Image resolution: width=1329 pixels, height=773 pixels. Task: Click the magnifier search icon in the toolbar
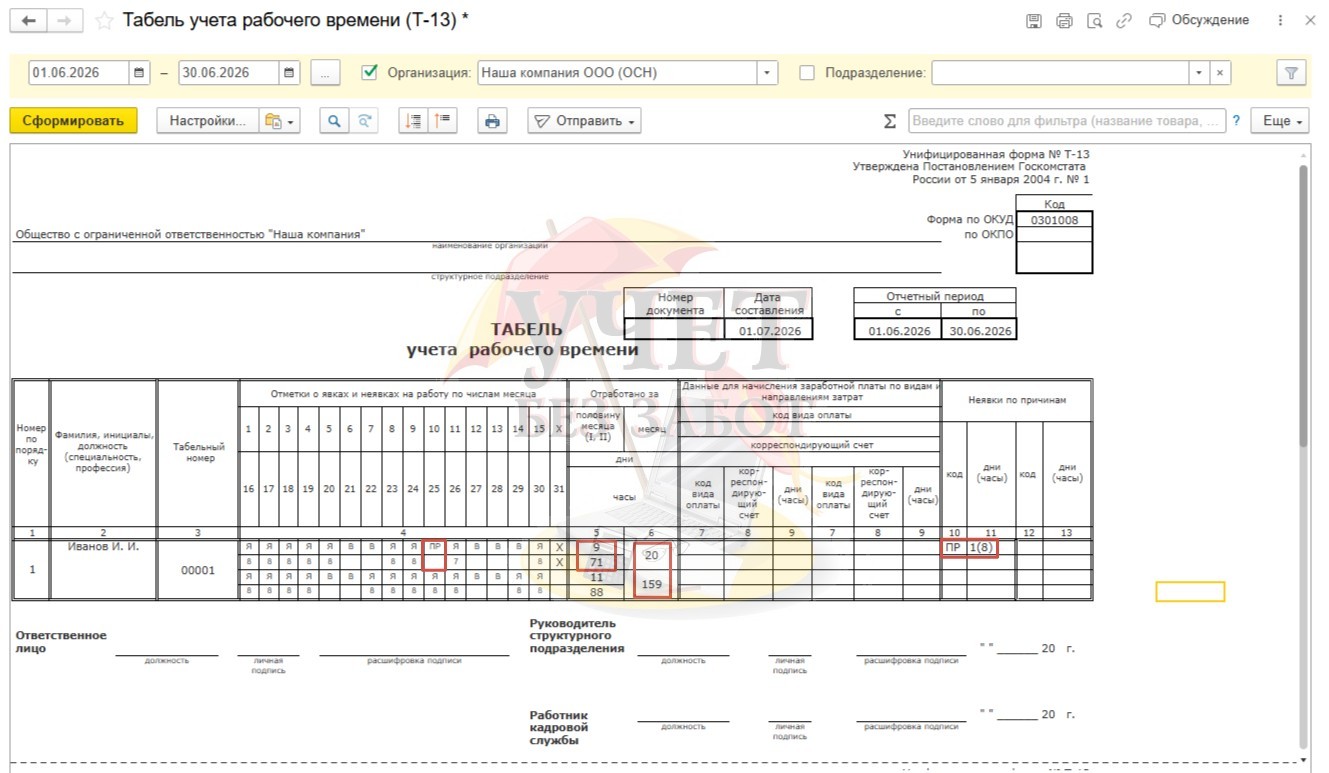coord(334,121)
